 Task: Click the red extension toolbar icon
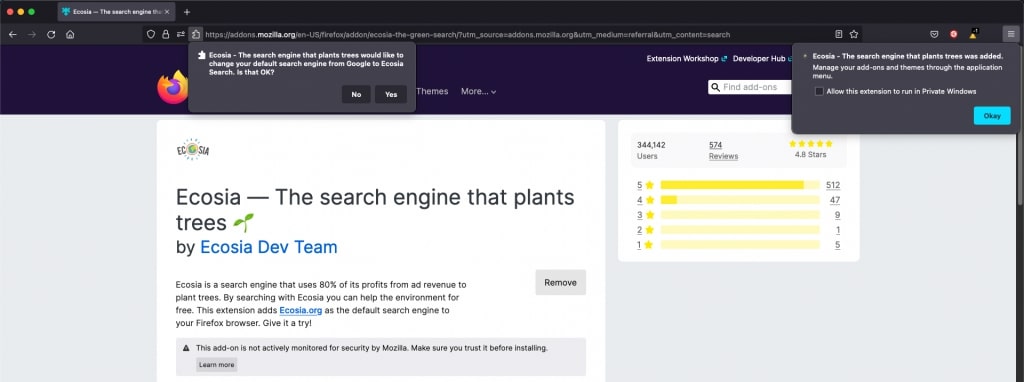(953, 35)
